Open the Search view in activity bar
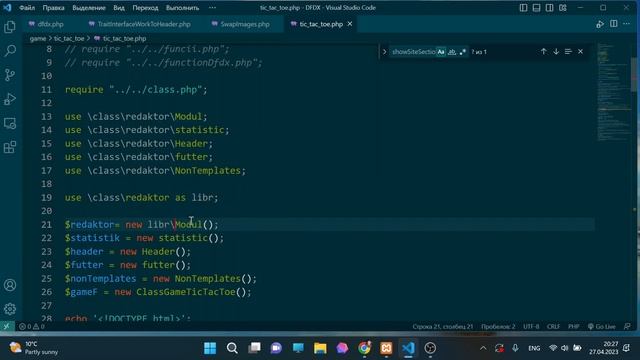 coord(10,51)
